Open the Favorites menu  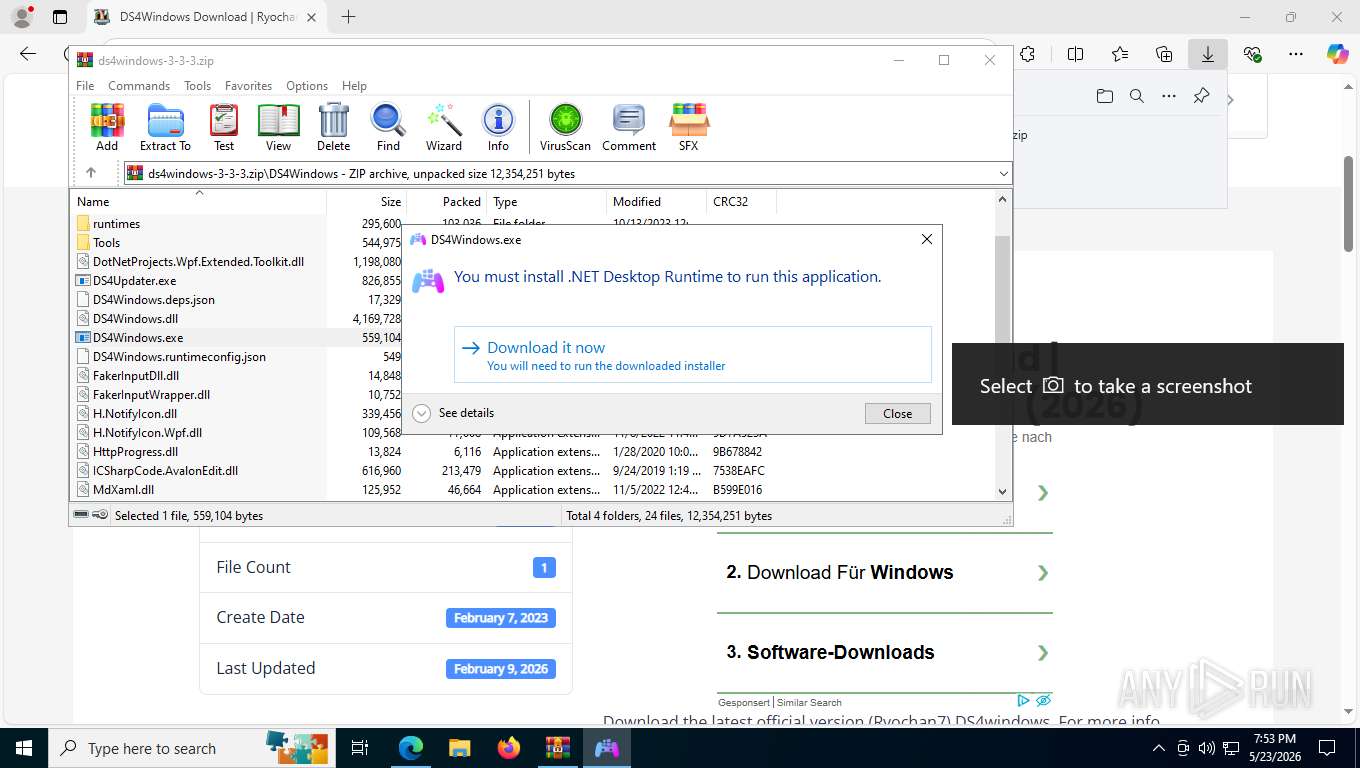pos(248,86)
